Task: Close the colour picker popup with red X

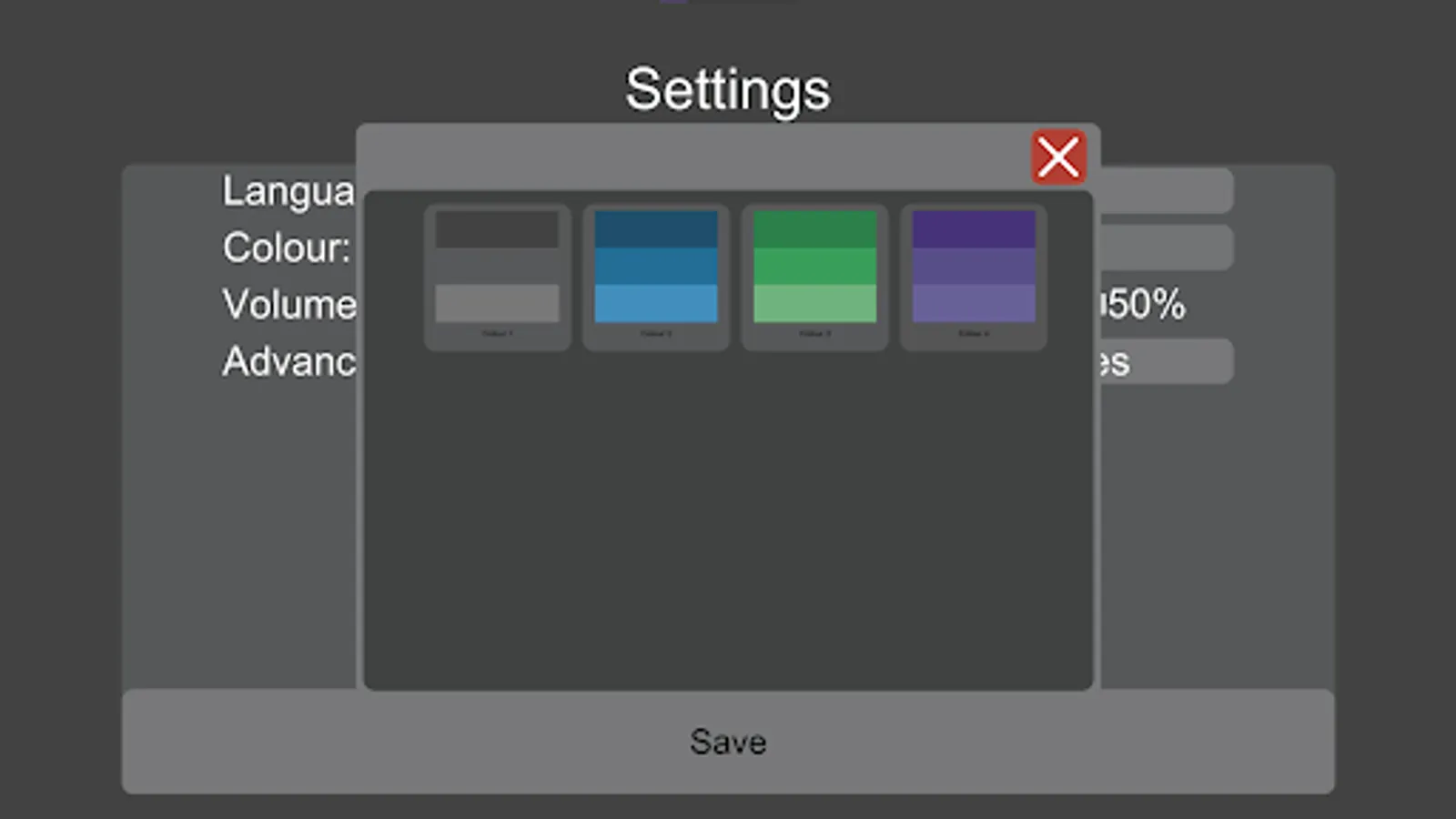Action: tap(1057, 157)
